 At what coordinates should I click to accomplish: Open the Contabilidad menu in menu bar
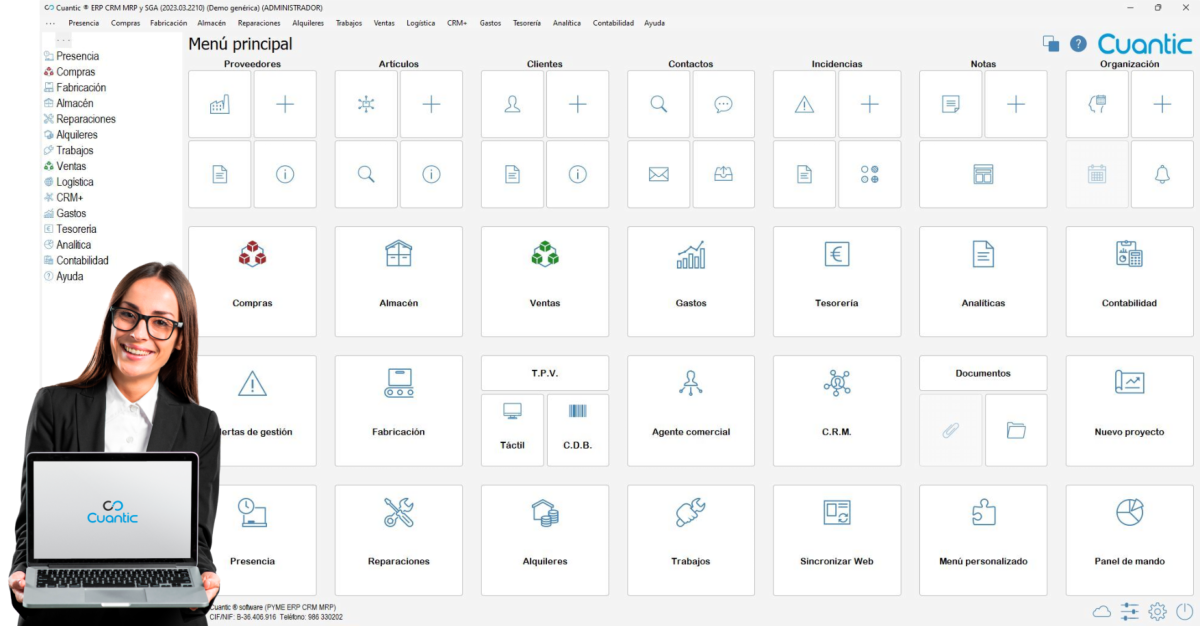[613, 23]
